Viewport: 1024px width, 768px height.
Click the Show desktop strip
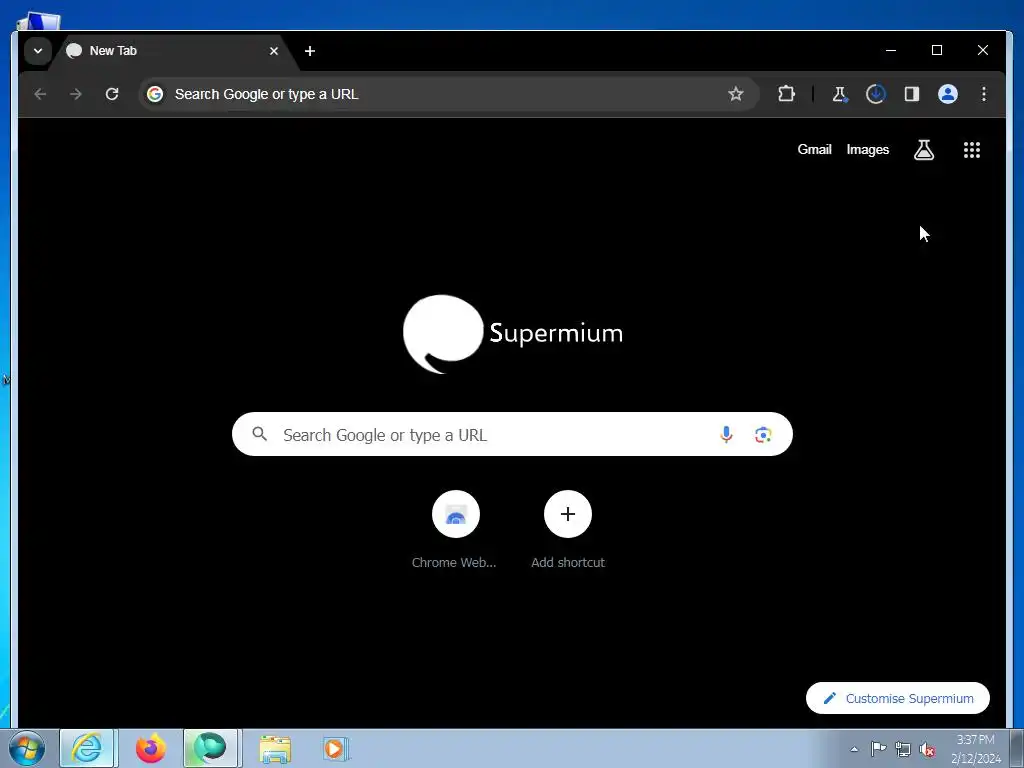(x=1016, y=748)
